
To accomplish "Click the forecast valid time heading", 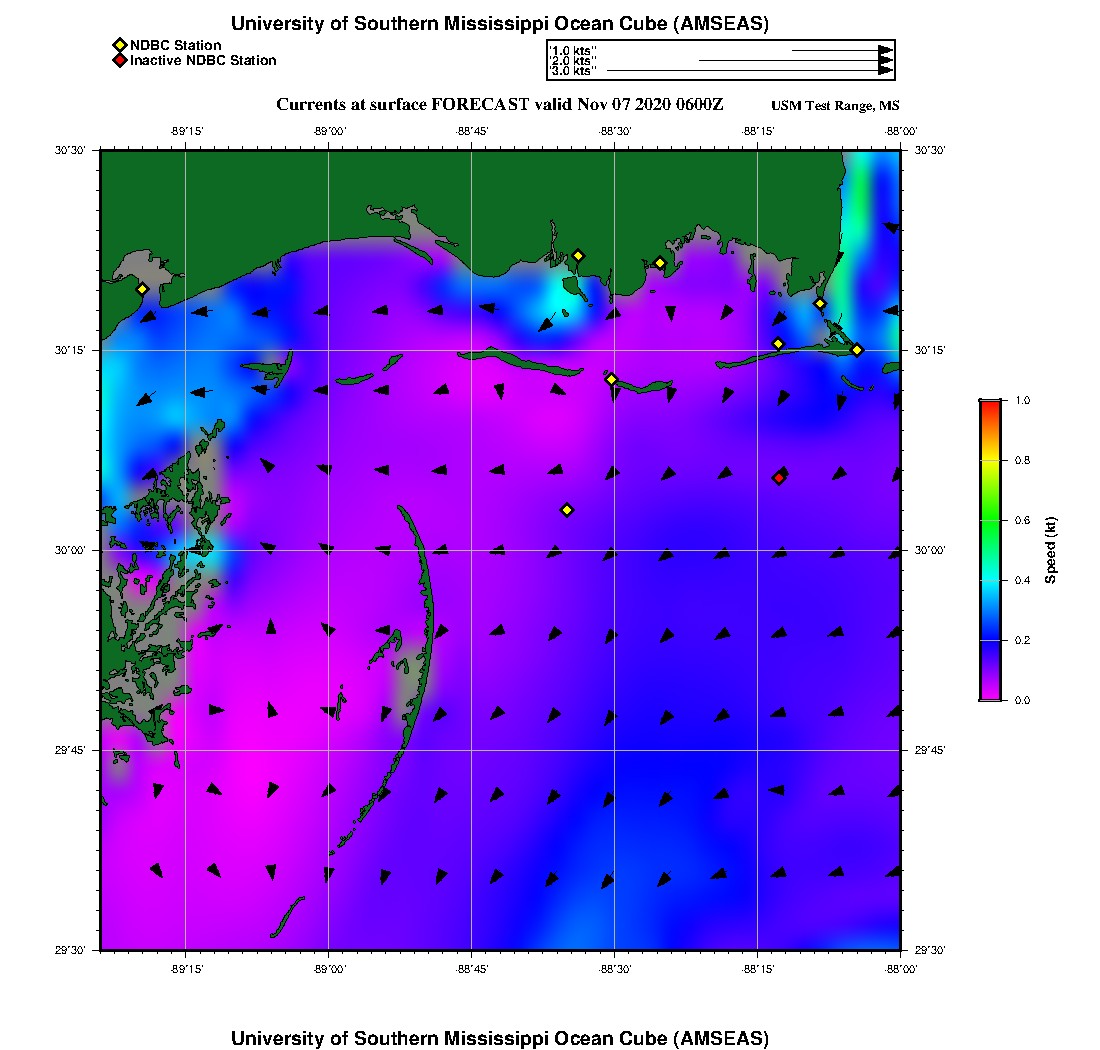I will 499,105.
